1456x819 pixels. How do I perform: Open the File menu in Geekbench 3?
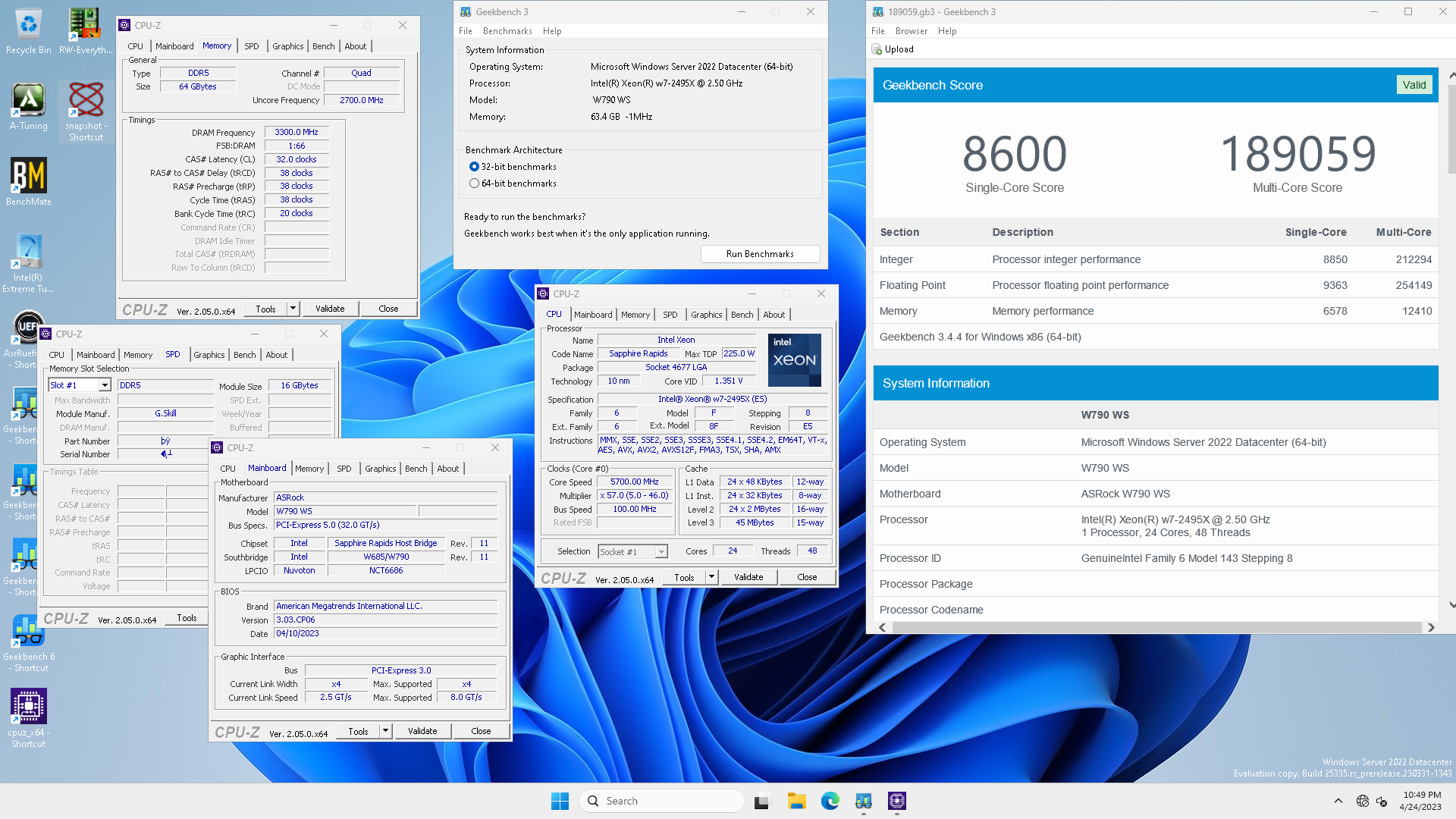click(465, 31)
